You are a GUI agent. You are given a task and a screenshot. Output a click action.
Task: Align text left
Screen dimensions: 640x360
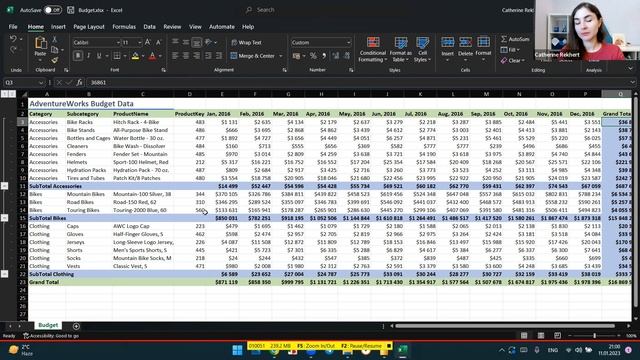pos(175,56)
